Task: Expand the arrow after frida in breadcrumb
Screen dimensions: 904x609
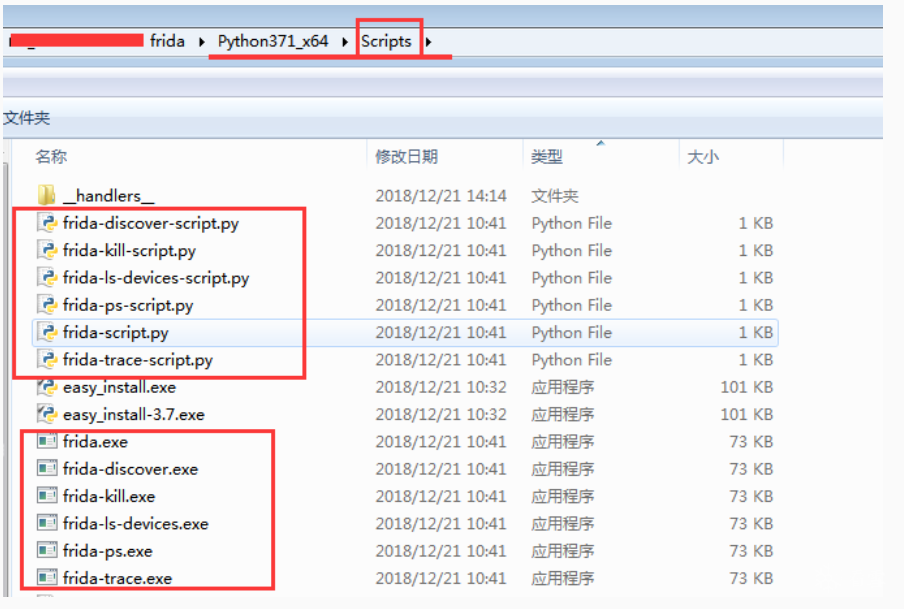Action: (x=201, y=42)
